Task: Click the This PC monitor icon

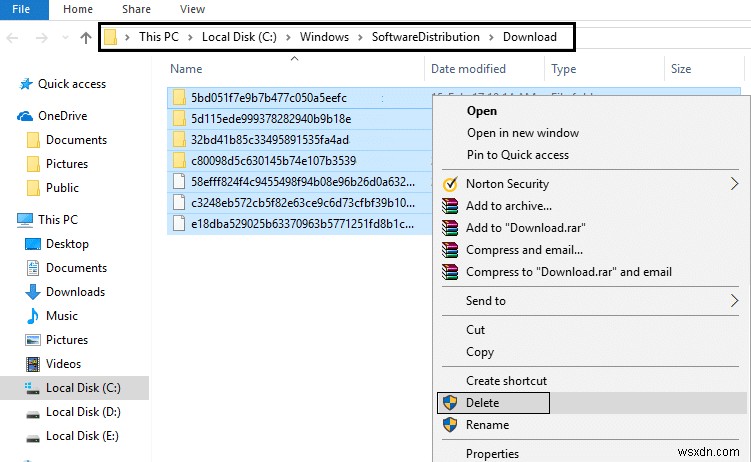Action: 25,220
